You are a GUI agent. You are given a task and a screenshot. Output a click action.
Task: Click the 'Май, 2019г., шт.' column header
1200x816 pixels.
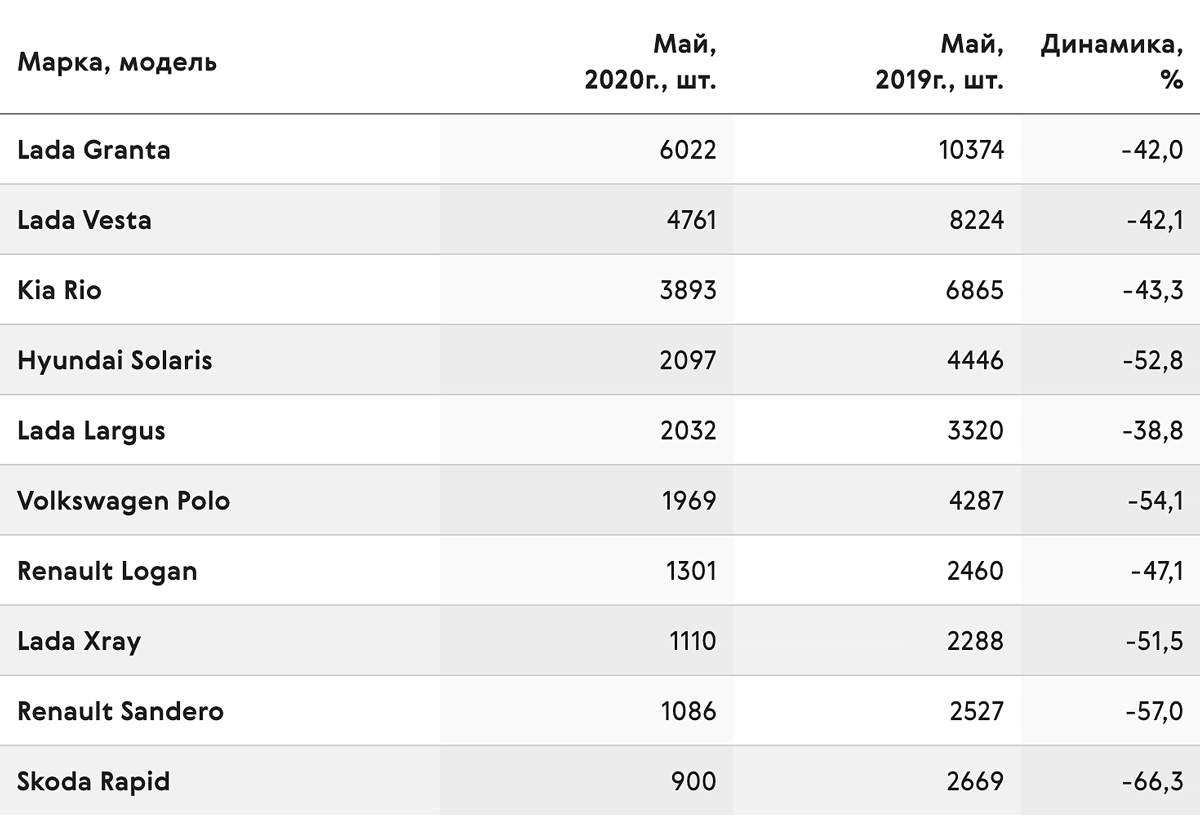tap(940, 62)
